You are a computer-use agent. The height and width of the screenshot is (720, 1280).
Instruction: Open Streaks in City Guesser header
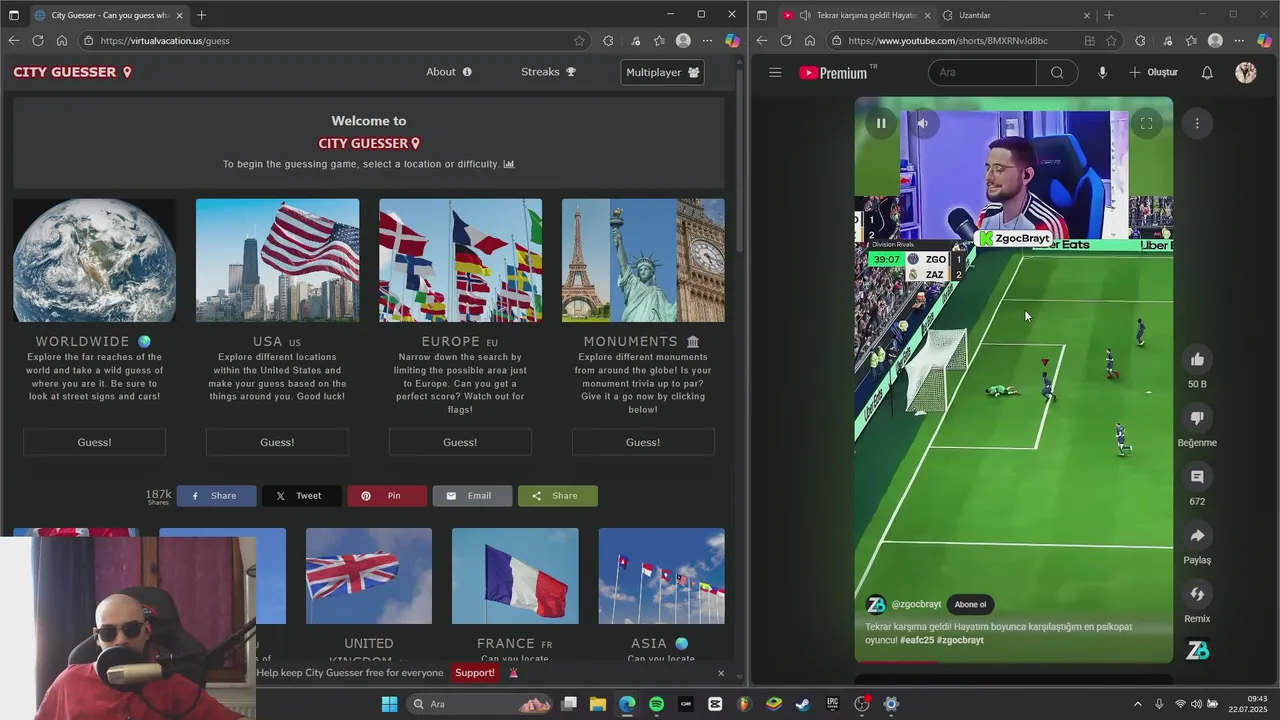[x=549, y=72]
